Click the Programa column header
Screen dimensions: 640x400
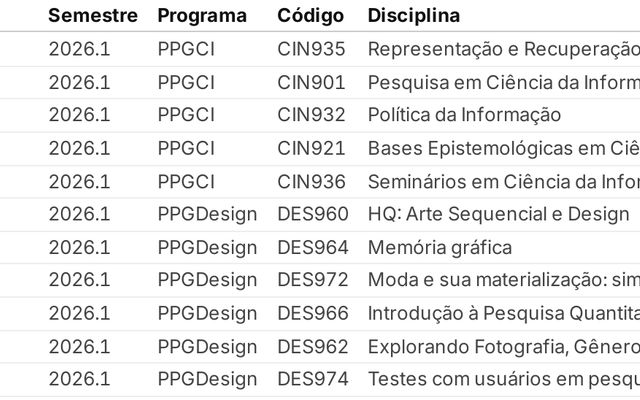pos(202,16)
